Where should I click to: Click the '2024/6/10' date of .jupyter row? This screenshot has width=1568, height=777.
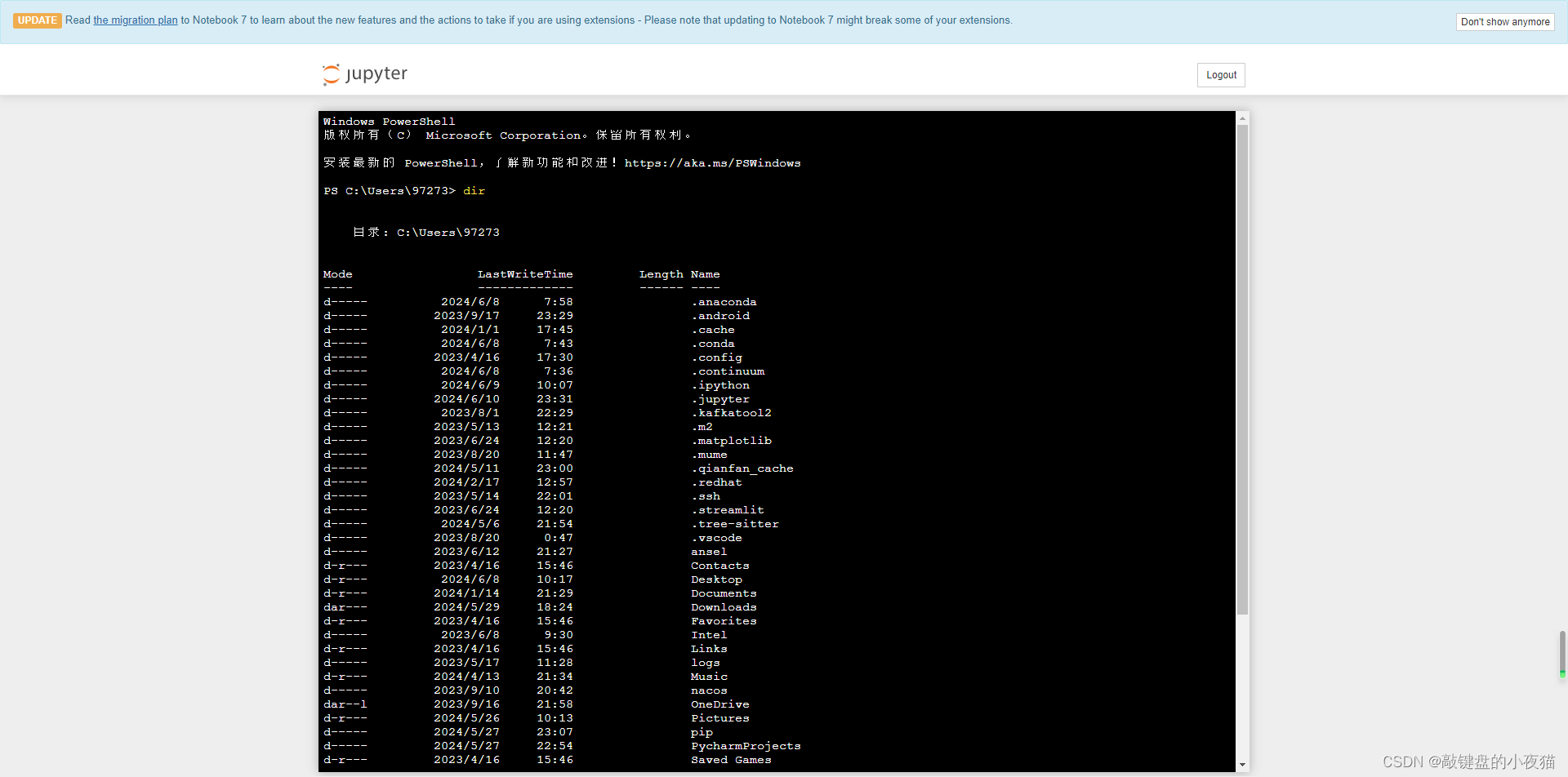(x=466, y=399)
